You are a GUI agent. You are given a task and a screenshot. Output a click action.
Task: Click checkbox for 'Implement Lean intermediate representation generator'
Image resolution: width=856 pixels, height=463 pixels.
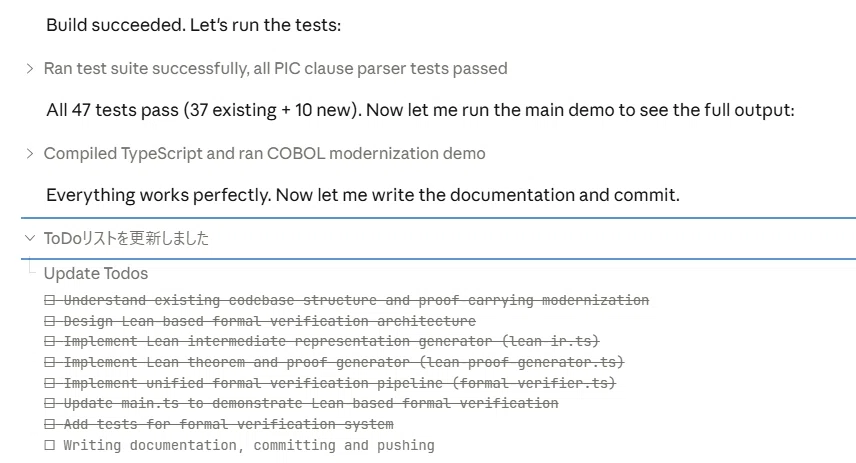tap(50, 342)
